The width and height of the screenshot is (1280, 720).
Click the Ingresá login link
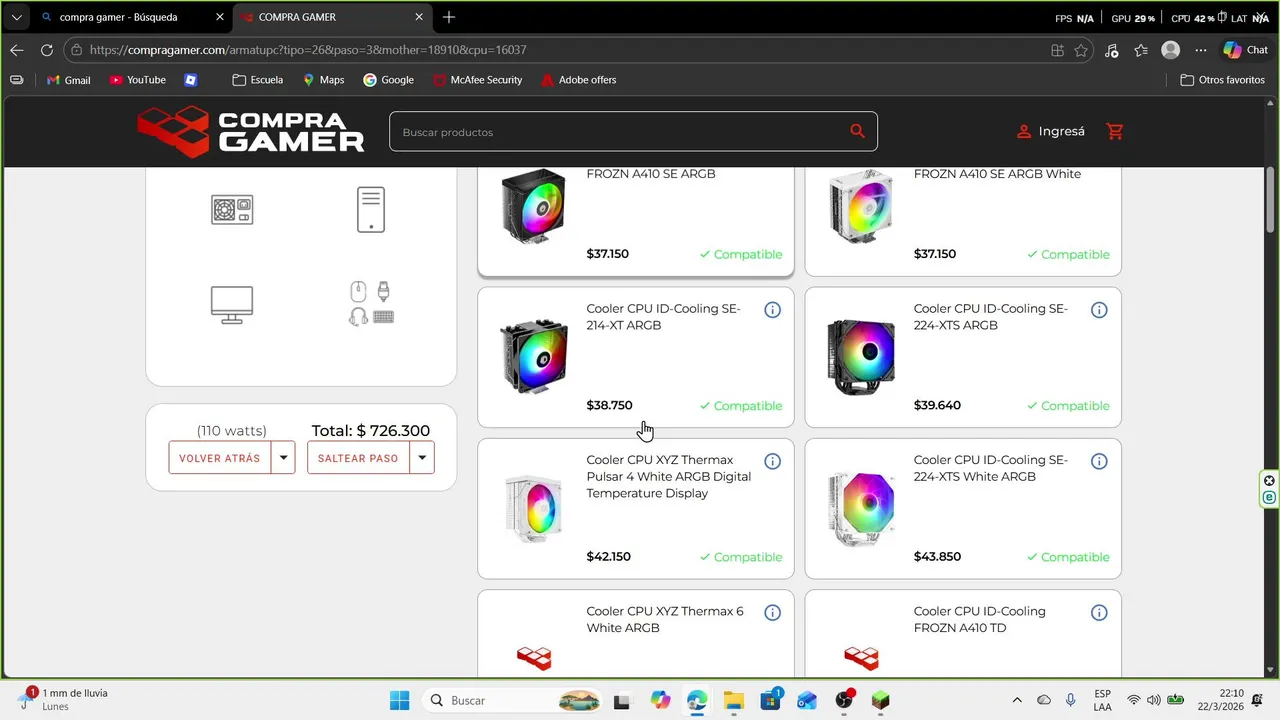pyautogui.click(x=1051, y=131)
